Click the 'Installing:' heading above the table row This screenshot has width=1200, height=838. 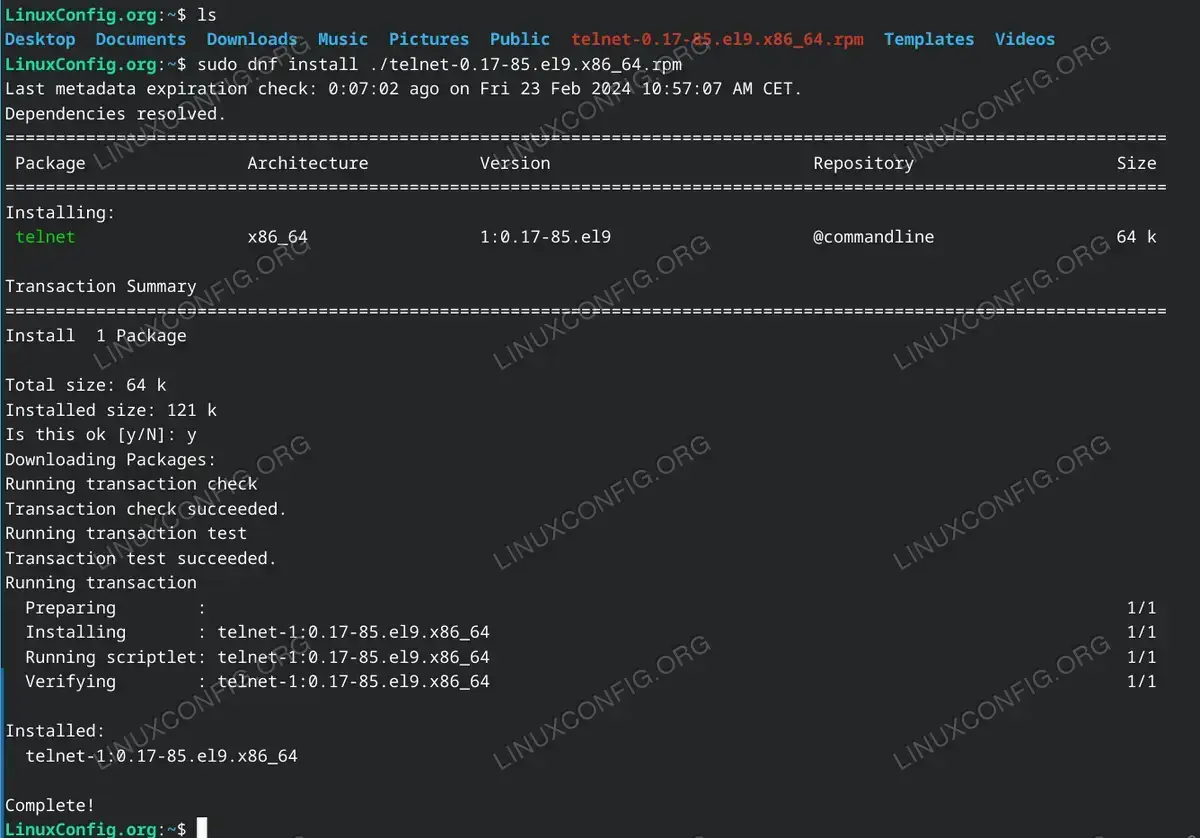pos(60,212)
